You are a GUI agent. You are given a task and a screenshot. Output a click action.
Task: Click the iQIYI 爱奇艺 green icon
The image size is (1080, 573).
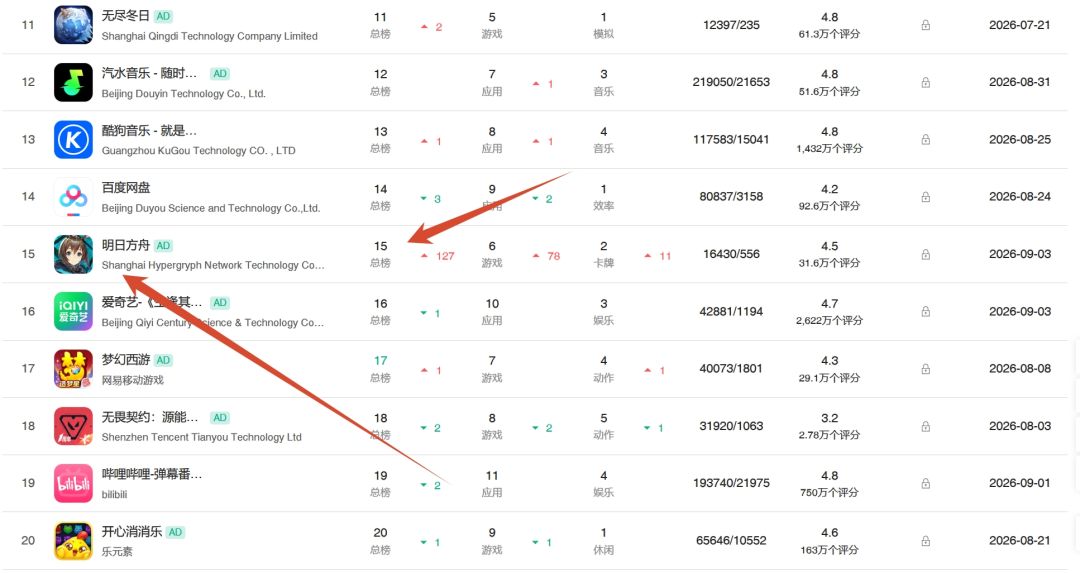click(73, 311)
